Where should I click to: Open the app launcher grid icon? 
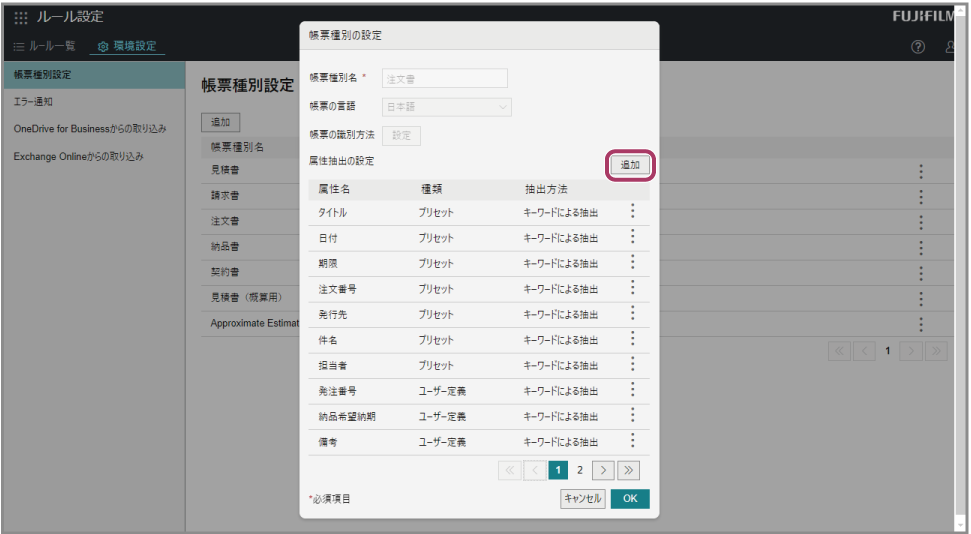[x=20, y=18]
